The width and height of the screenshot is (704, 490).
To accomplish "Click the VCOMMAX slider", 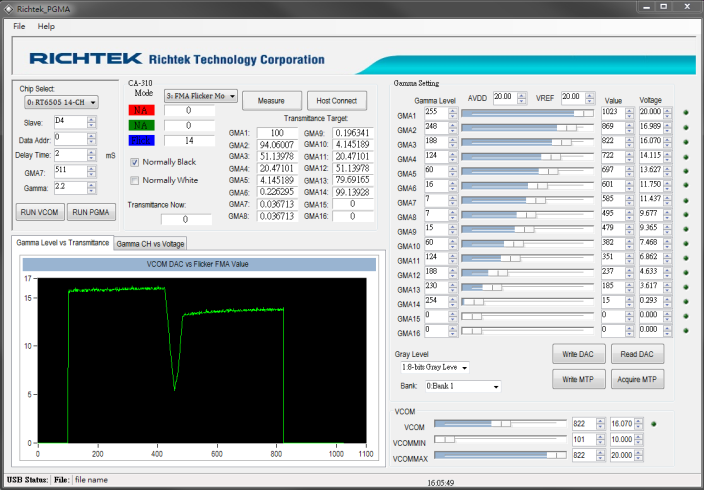I will (500, 455).
